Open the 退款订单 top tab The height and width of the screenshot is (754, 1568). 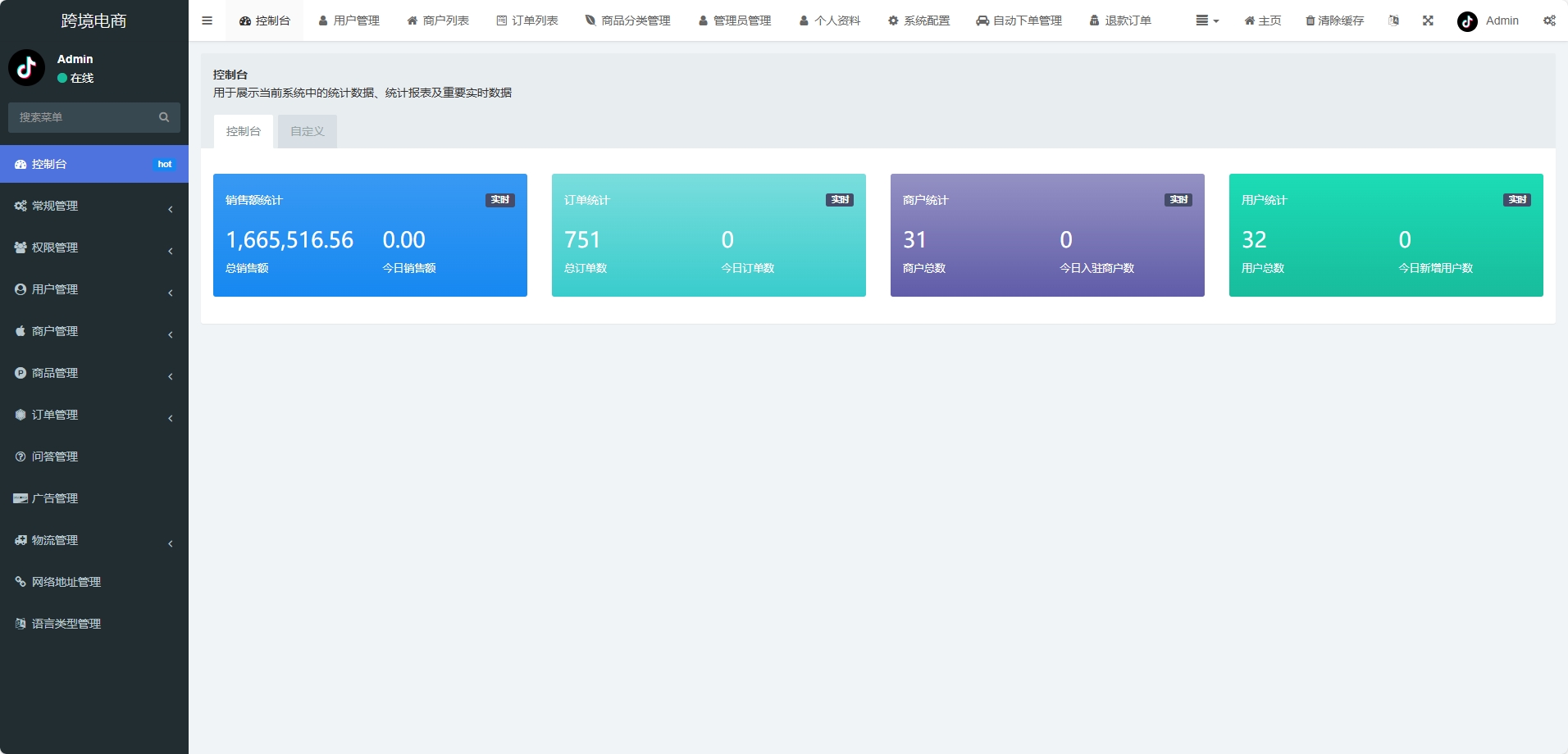pyautogui.click(x=1120, y=20)
